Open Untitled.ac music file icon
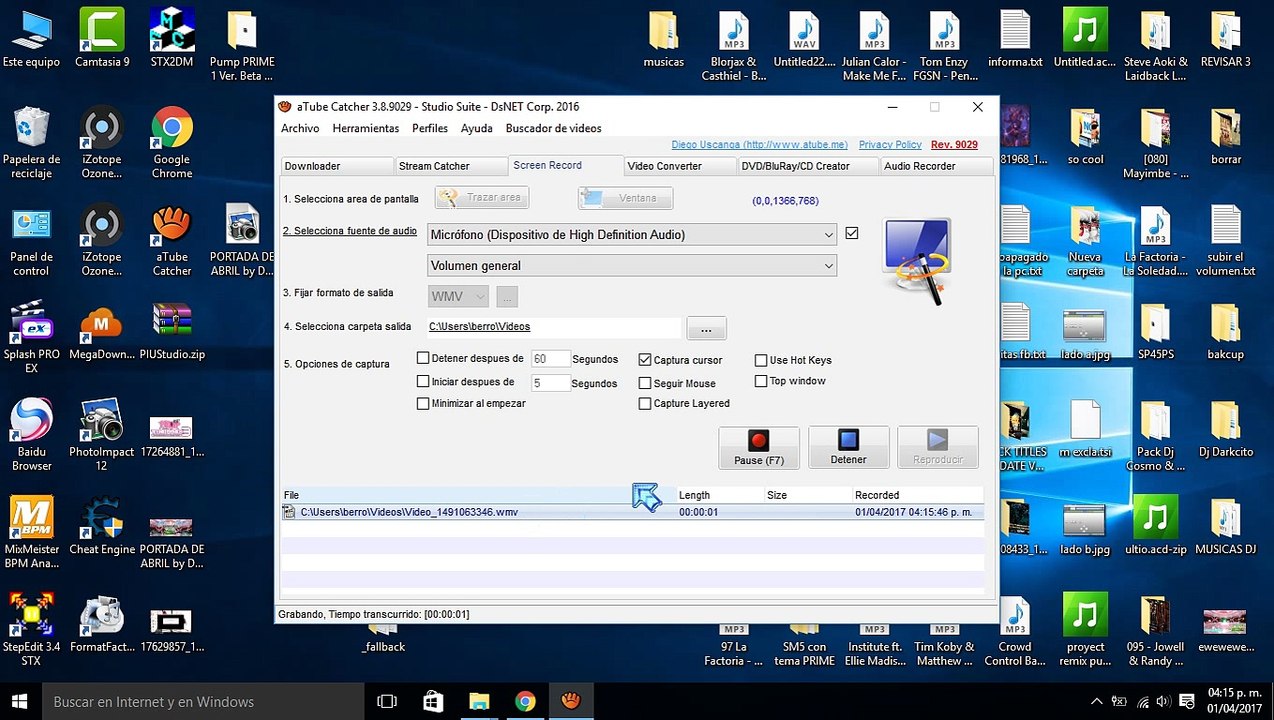 1085,37
